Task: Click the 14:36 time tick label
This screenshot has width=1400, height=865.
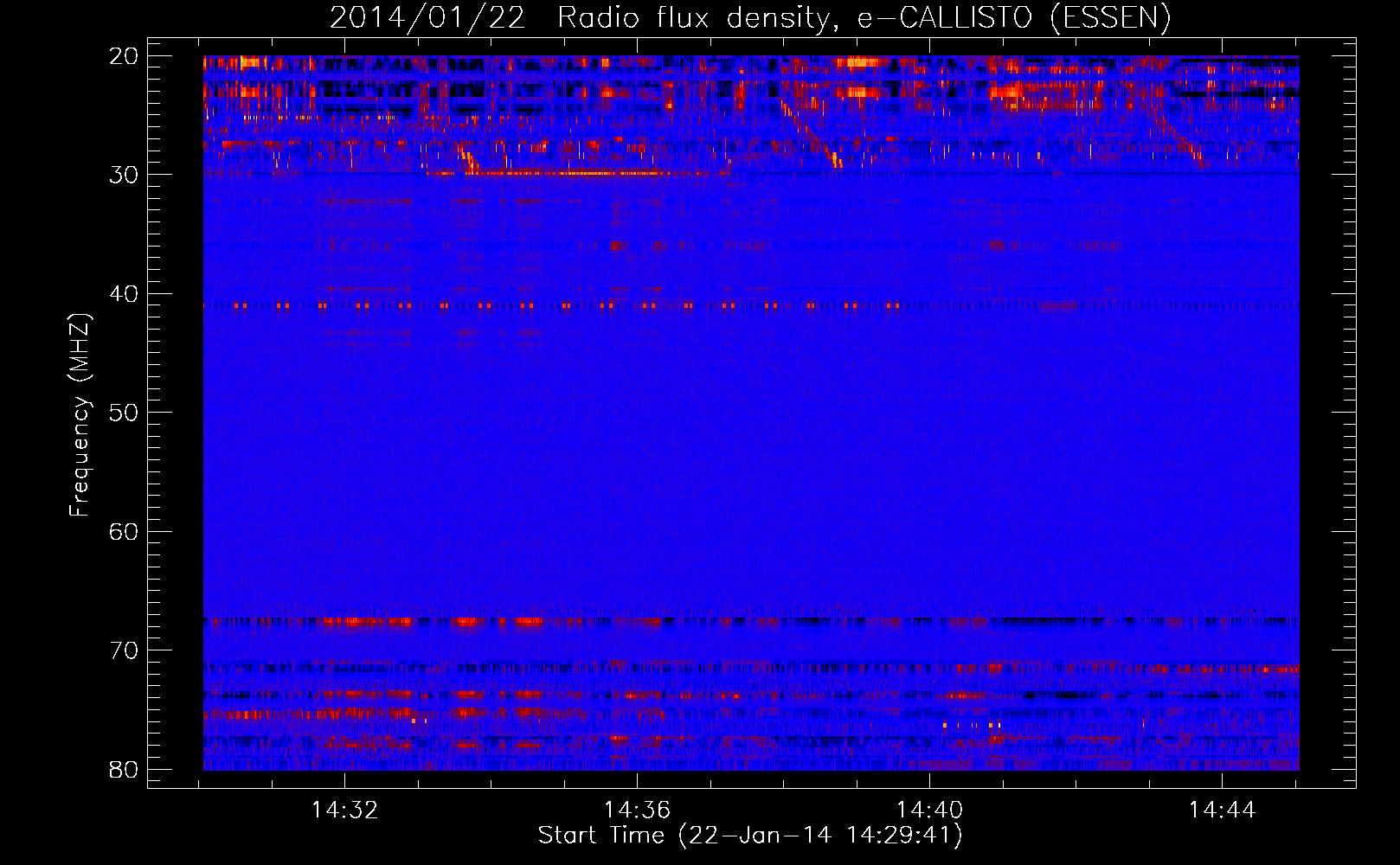Action: coord(638,811)
